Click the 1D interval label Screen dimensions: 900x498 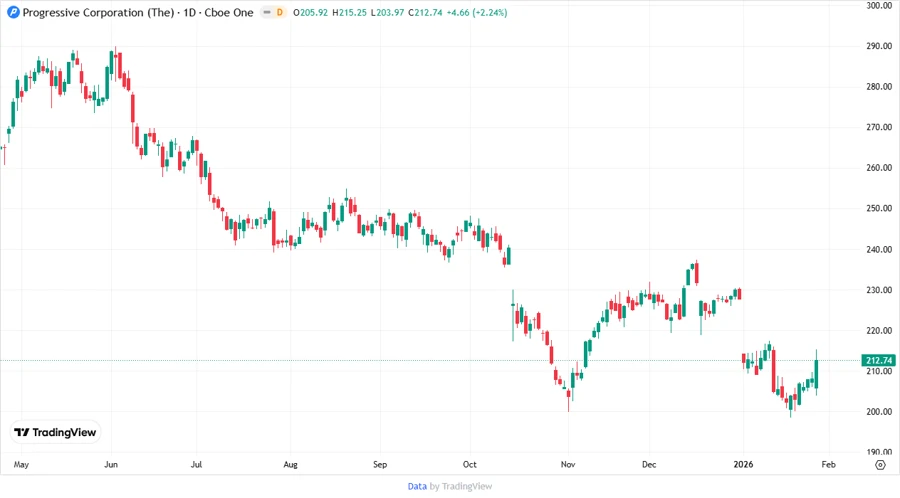(x=189, y=13)
